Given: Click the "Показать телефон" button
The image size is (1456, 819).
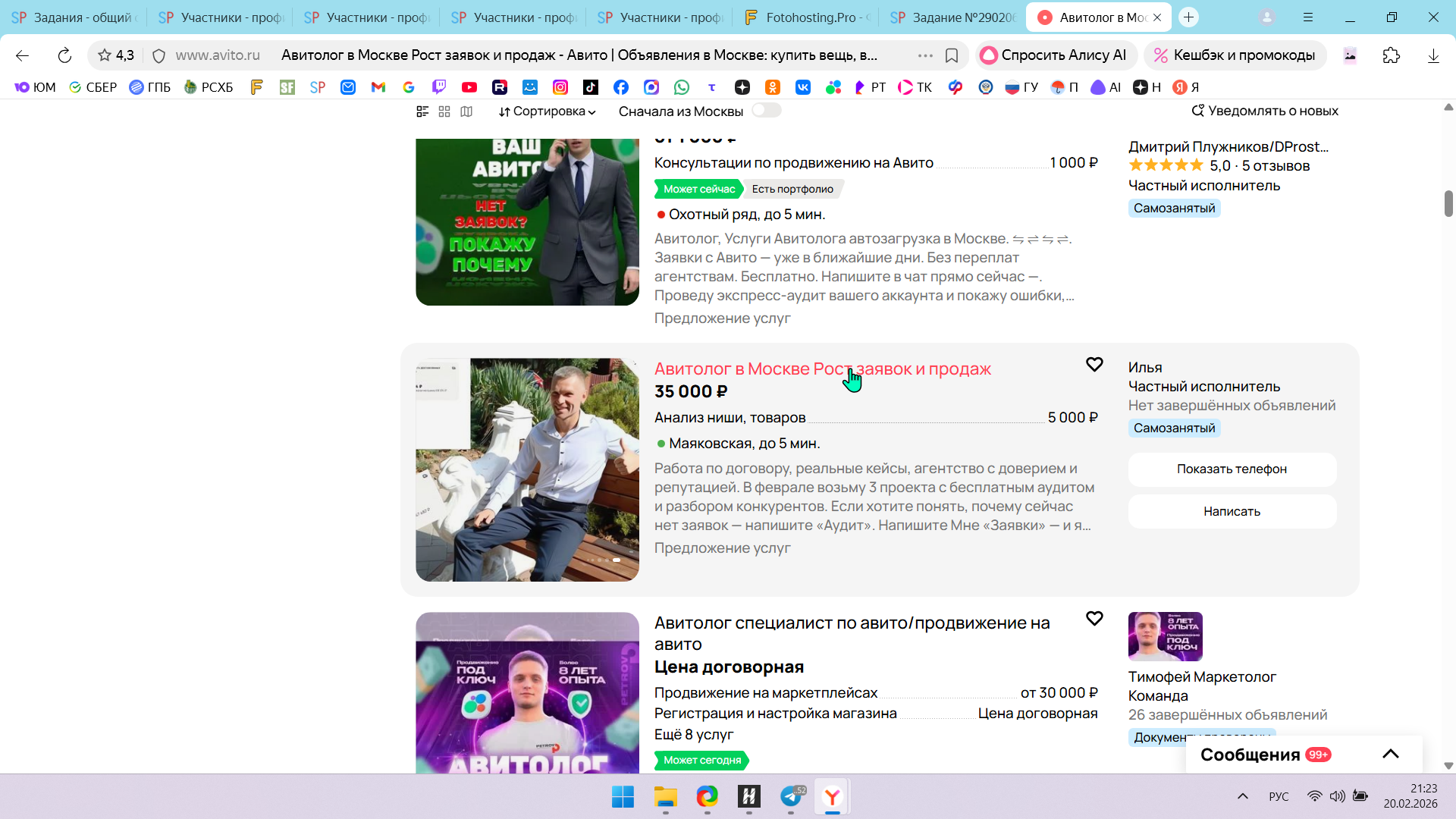Looking at the screenshot, I should [x=1232, y=469].
